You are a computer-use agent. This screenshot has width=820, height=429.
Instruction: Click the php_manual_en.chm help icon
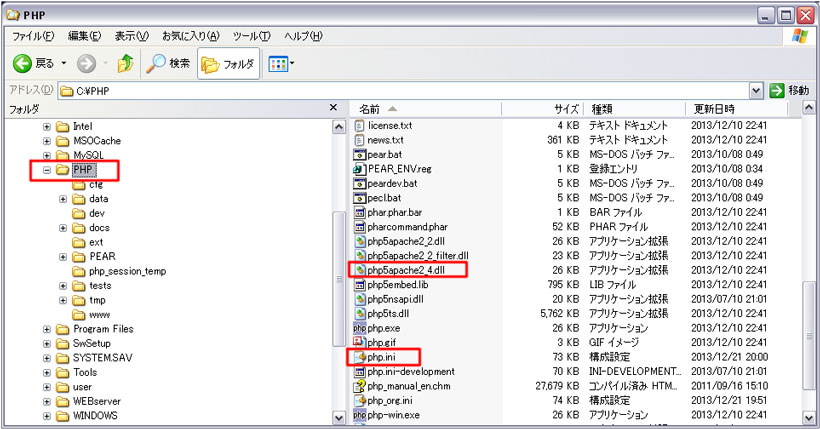pos(359,387)
